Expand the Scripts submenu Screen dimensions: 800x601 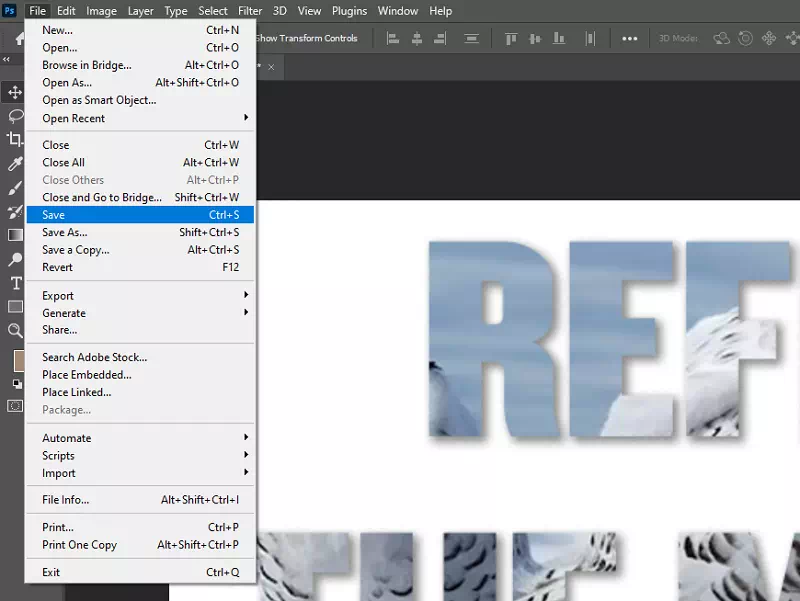pos(140,455)
